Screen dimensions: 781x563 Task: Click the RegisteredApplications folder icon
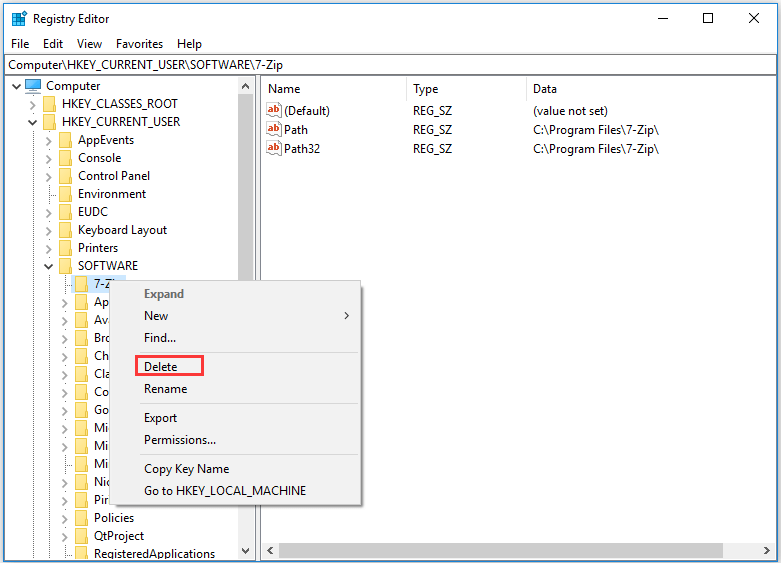pos(81,553)
